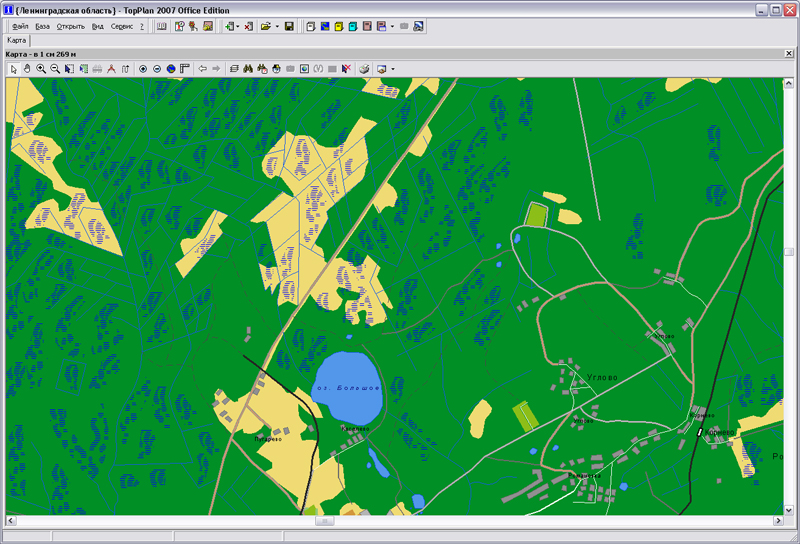
Task: Select the arrow pointer tool
Action: point(13,69)
